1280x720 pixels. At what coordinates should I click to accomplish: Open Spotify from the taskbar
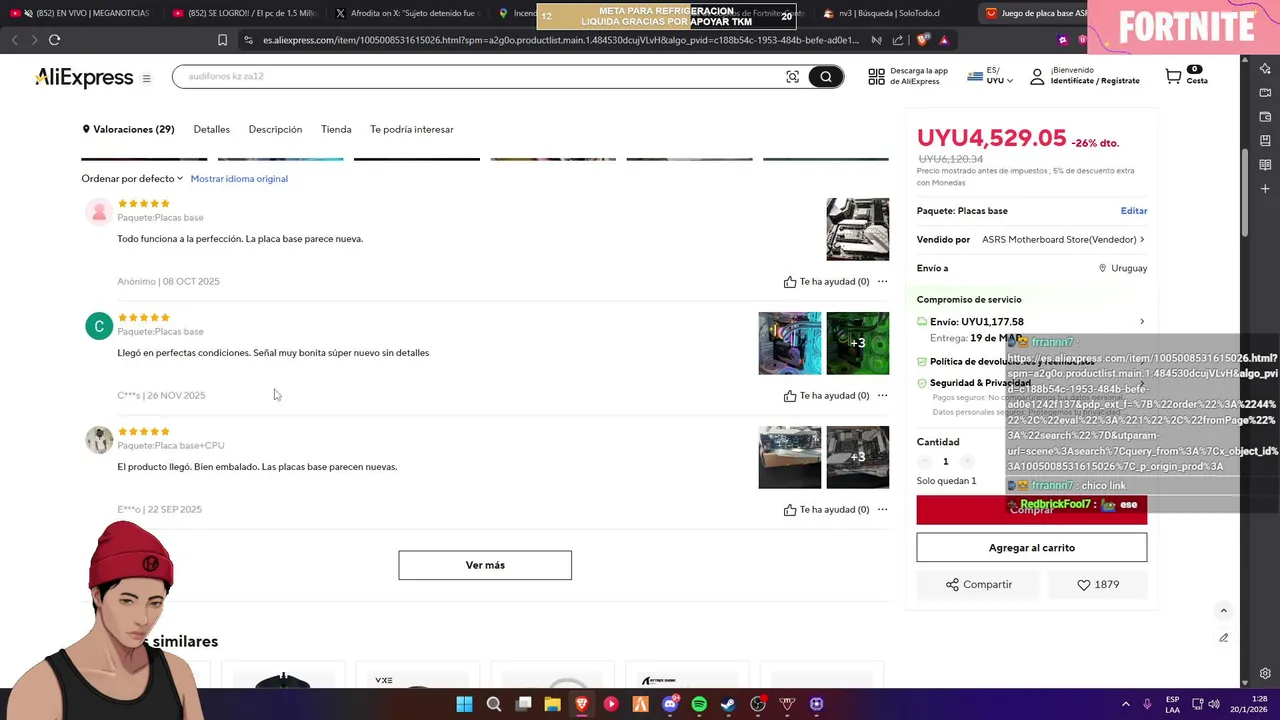coord(699,704)
